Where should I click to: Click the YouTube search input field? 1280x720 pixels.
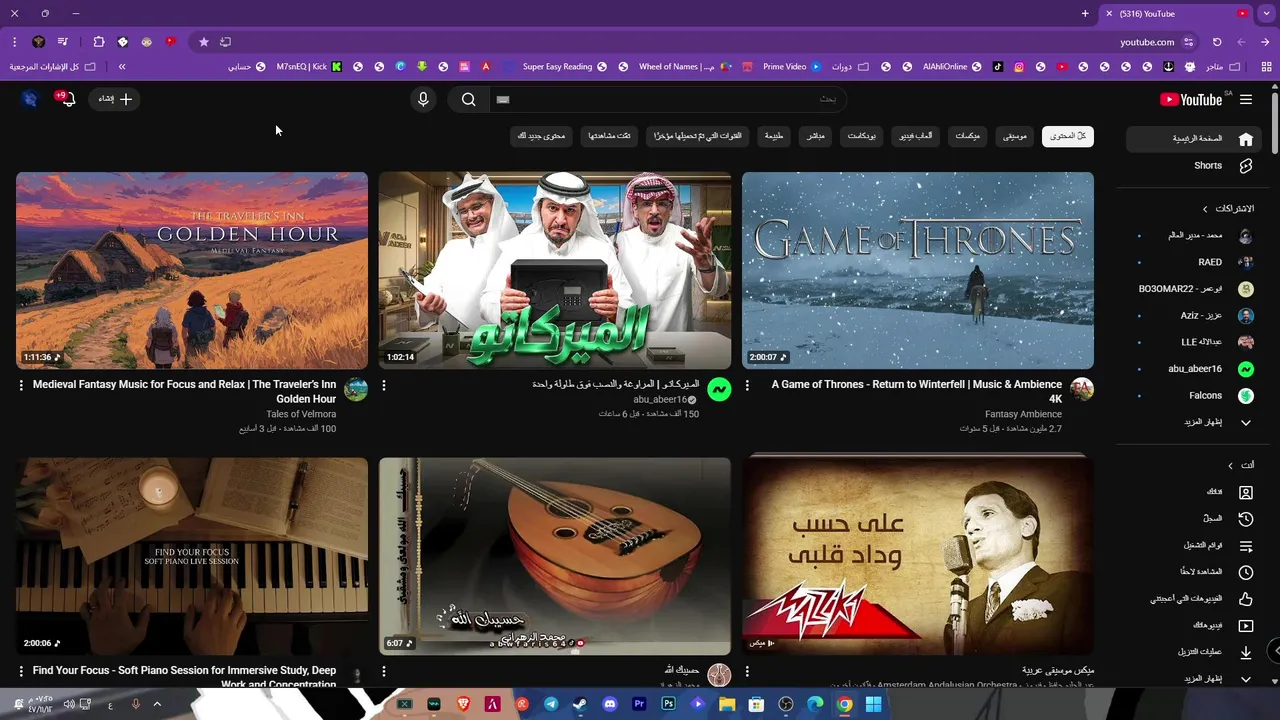coord(666,99)
